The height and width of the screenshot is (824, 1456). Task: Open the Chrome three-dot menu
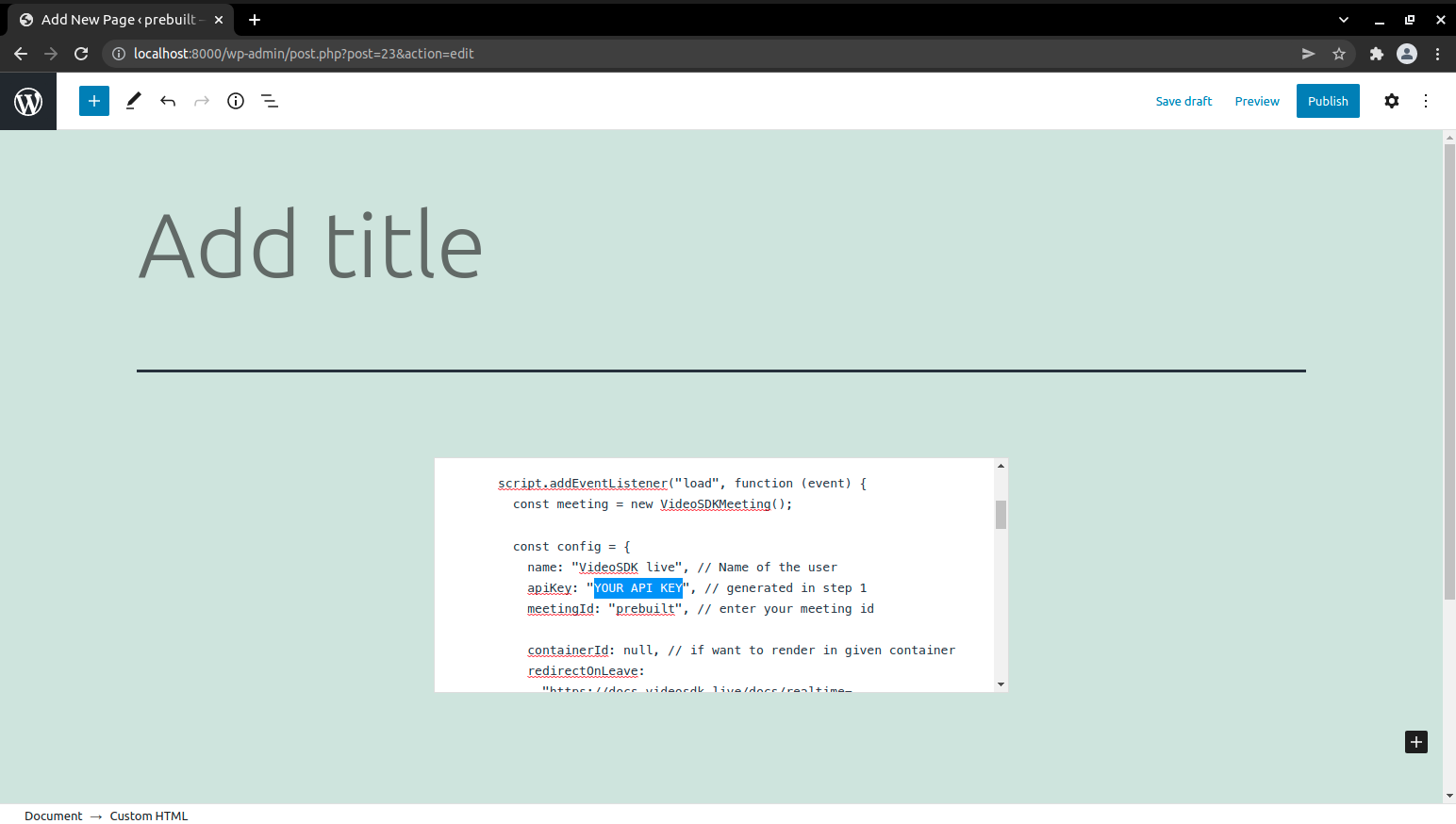click(1437, 54)
